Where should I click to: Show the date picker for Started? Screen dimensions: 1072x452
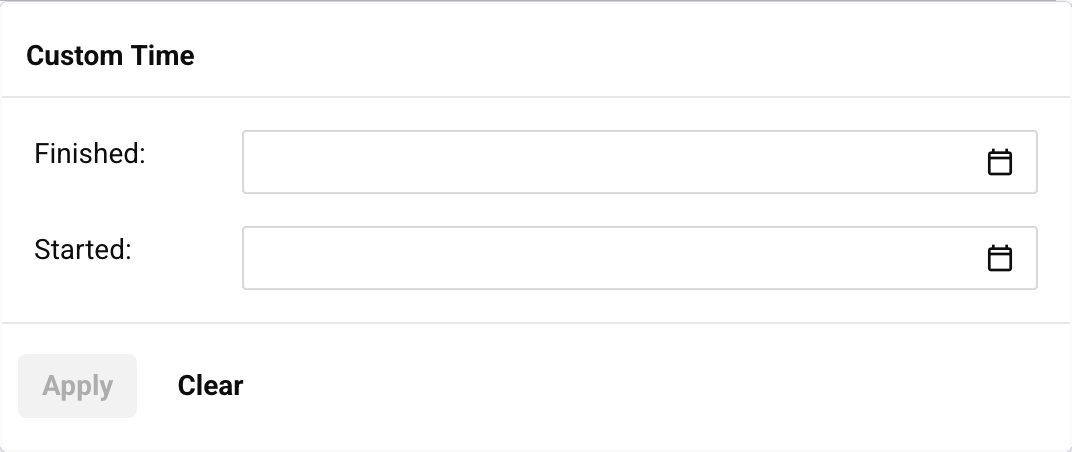(x=1000, y=258)
